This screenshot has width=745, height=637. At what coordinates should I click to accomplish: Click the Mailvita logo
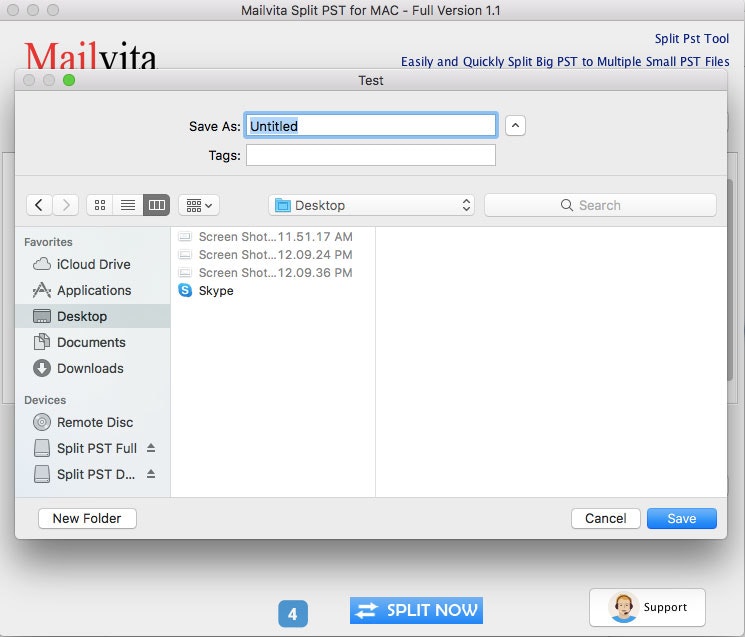(x=90, y=55)
